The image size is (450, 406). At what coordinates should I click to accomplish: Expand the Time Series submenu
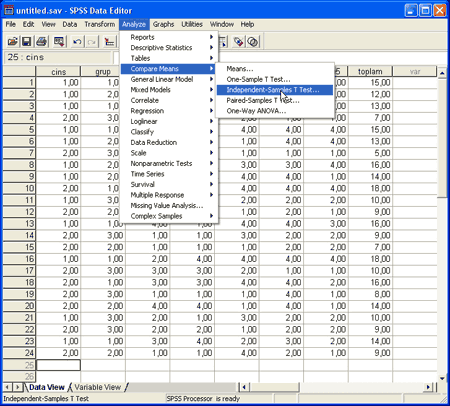pos(169,174)
